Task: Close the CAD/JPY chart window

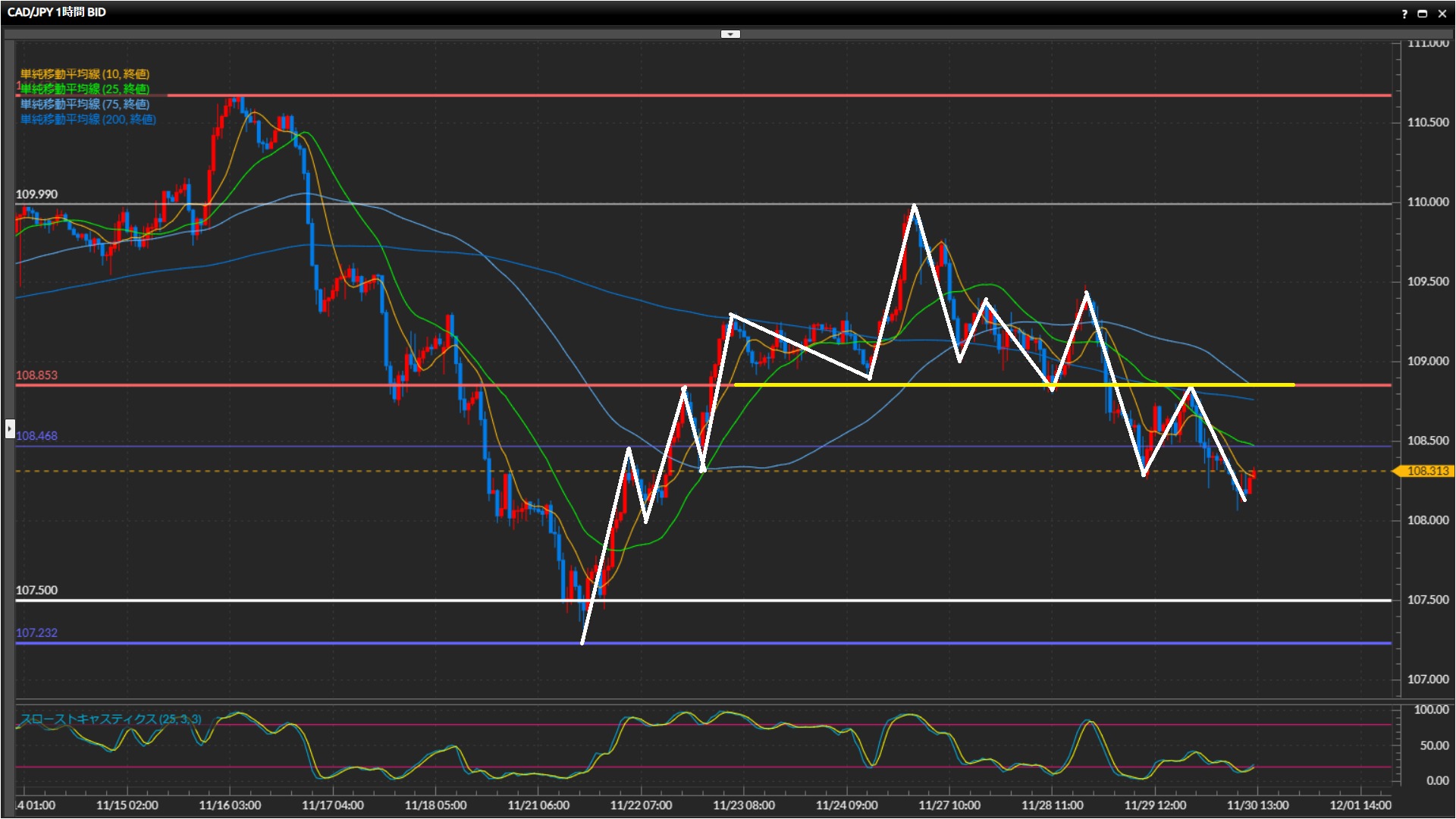Action: [1442, 14]
